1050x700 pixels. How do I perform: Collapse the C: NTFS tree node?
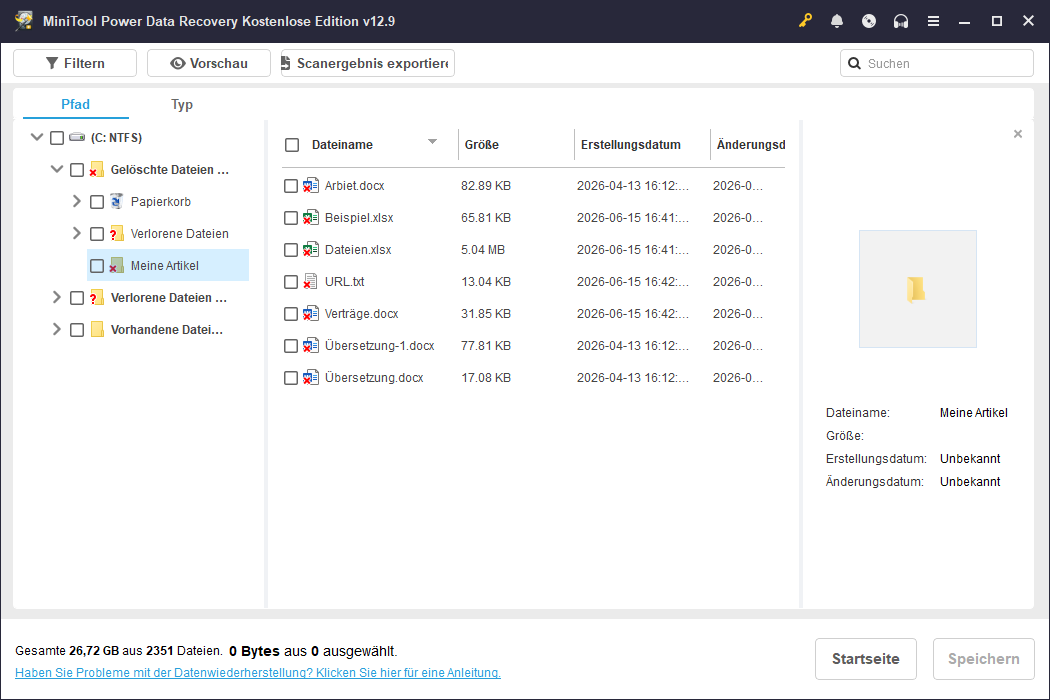click(37, 137)
